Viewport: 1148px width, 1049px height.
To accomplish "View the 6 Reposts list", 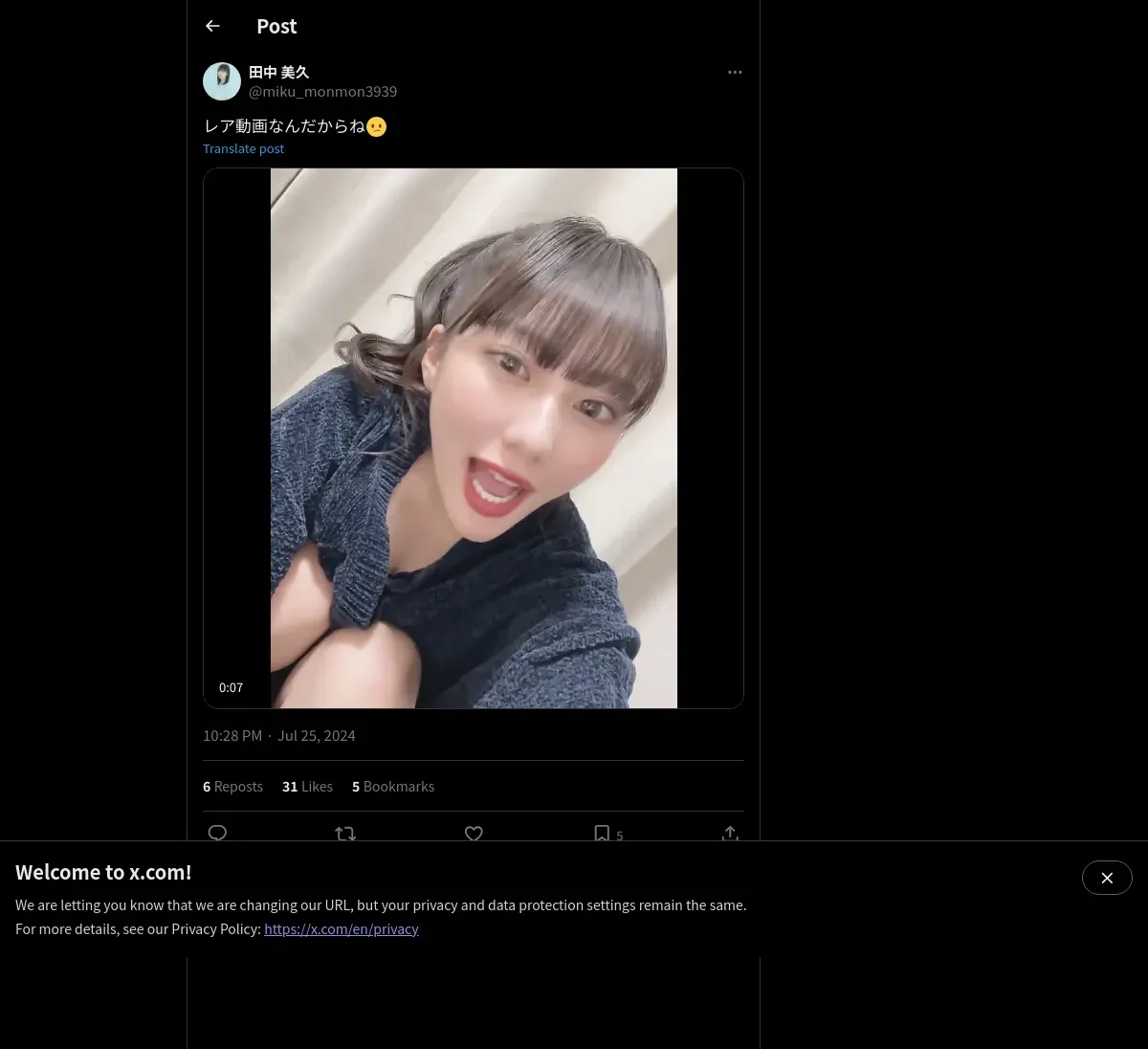I will [x=232, y=786].
